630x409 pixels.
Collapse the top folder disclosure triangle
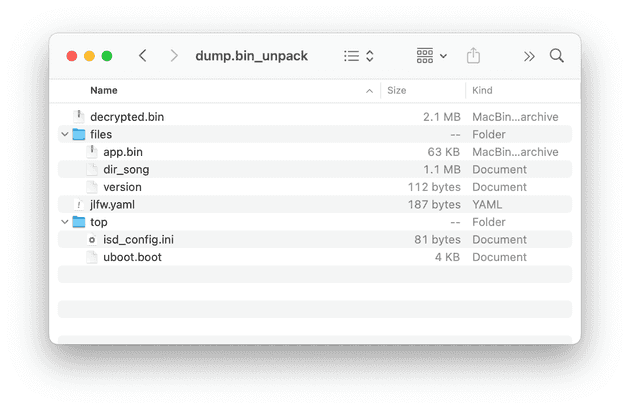click(x=65, y=222)
